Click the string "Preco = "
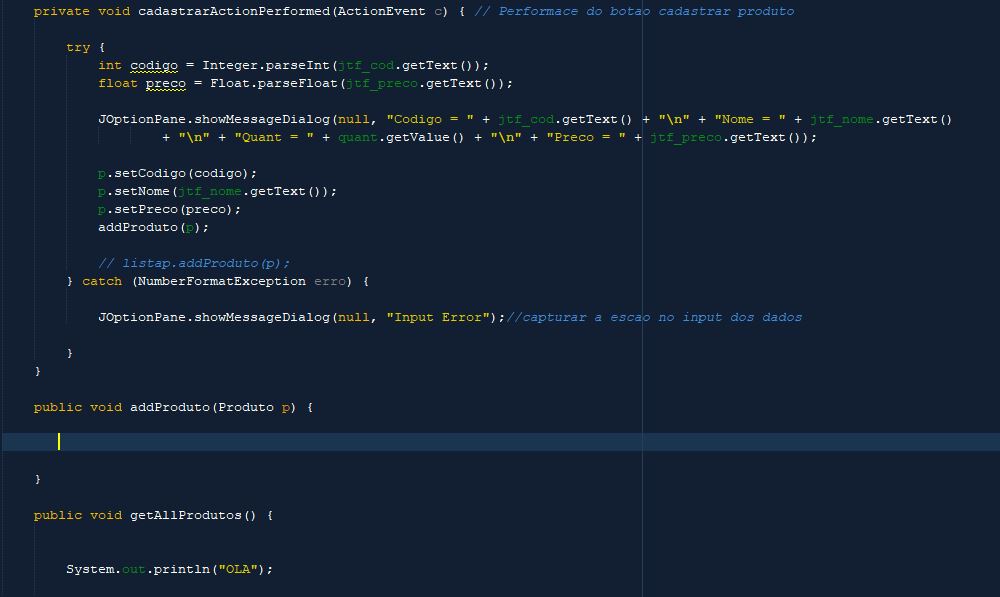Image resolution: width=1000 pixels, height=597 pixels. [x=586, y=137]
